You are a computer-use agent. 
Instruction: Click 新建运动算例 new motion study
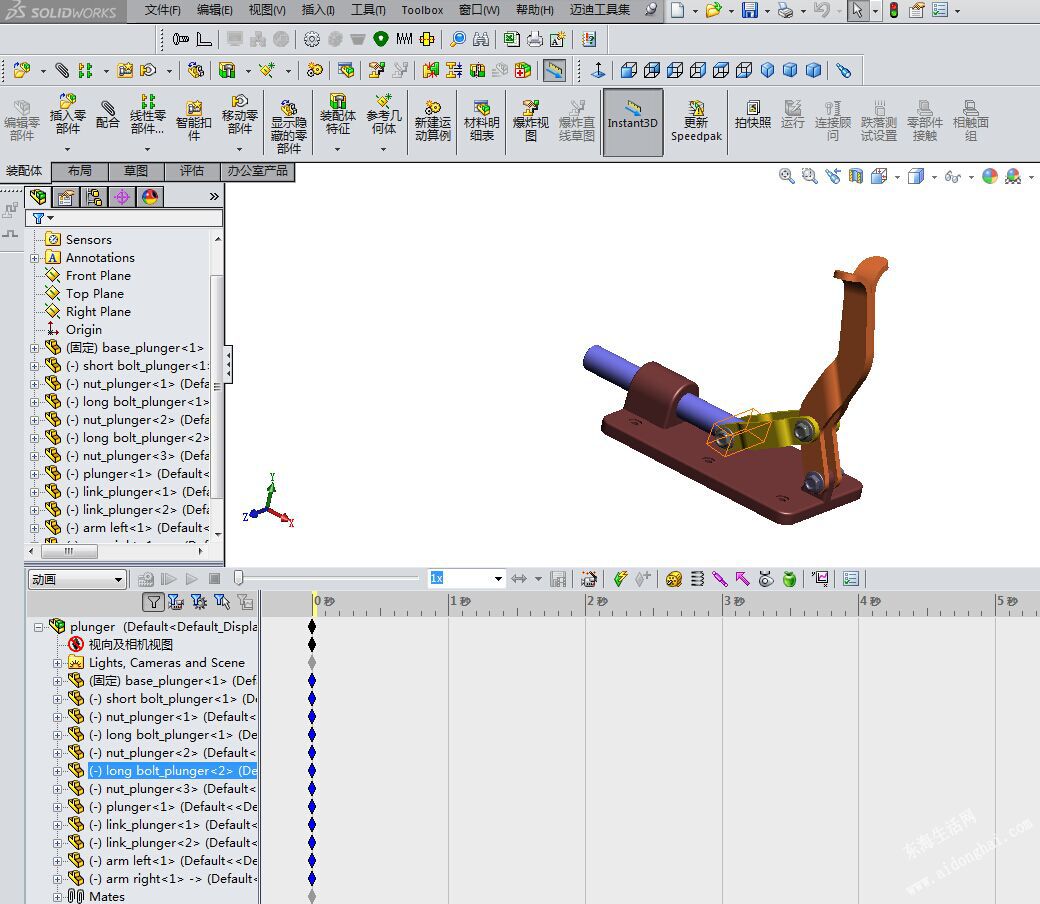432,120
